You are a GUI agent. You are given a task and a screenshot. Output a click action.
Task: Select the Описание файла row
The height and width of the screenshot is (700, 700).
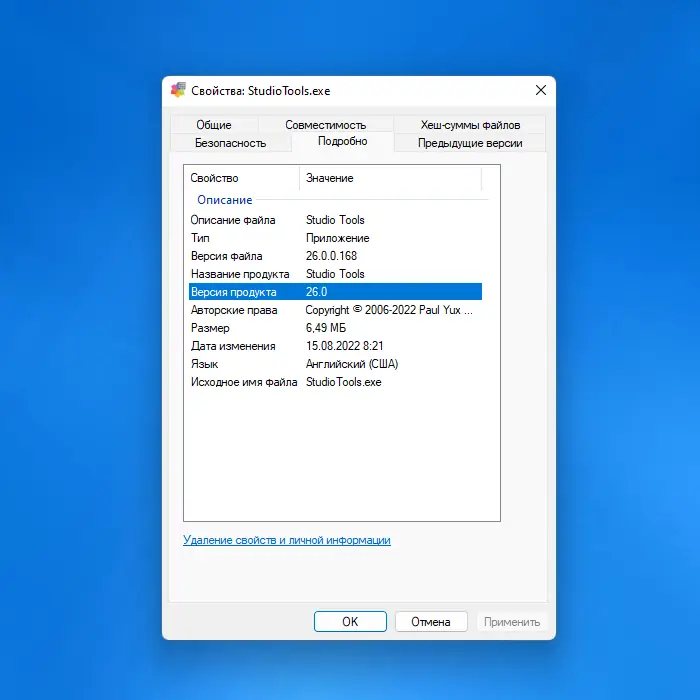point(335,220)
